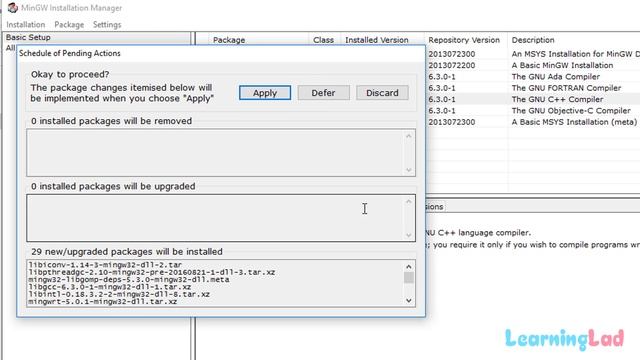This screenshot has width=640, height=360.
Task: Click the Defer button
Action: [323, 93]
